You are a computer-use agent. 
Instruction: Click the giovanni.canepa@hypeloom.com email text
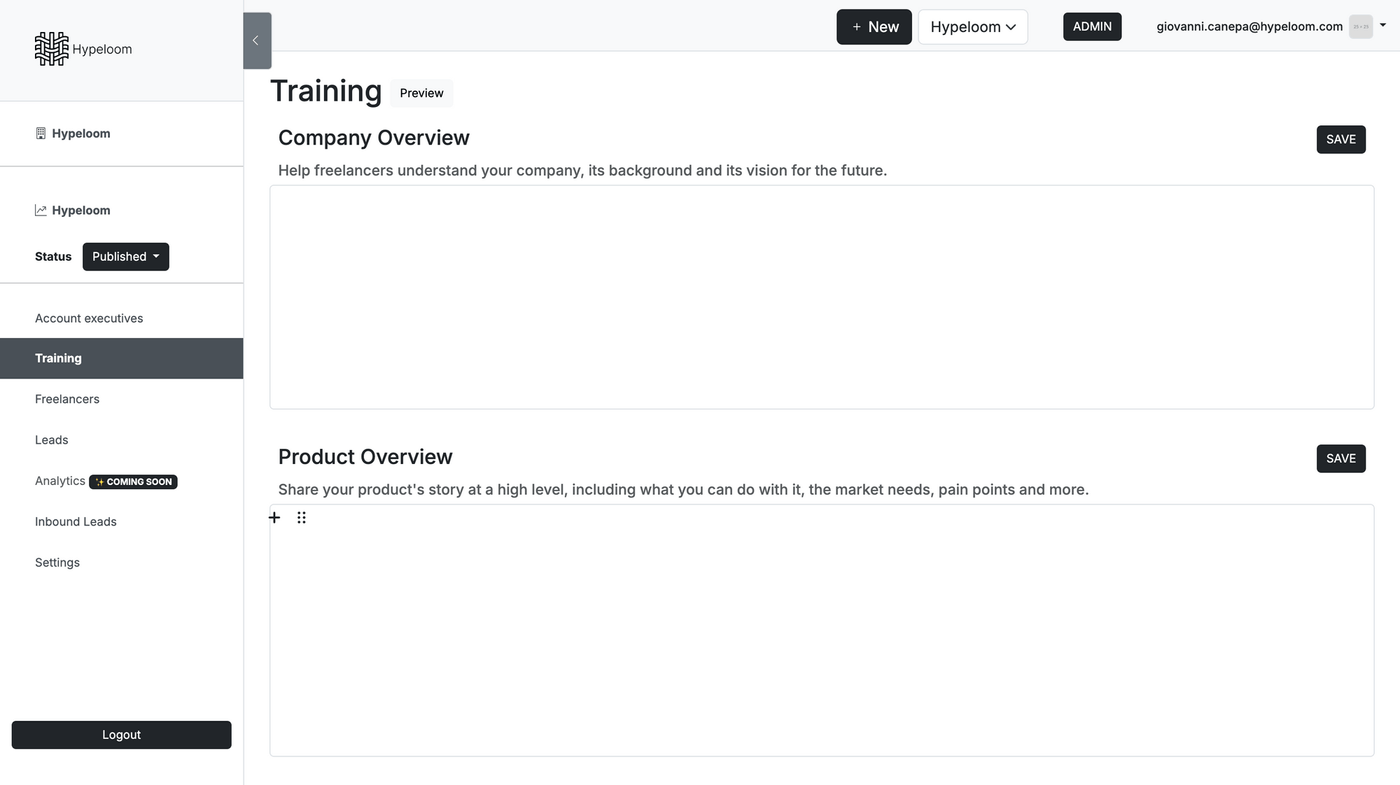pyautogui.click(x=1249, y=27)
